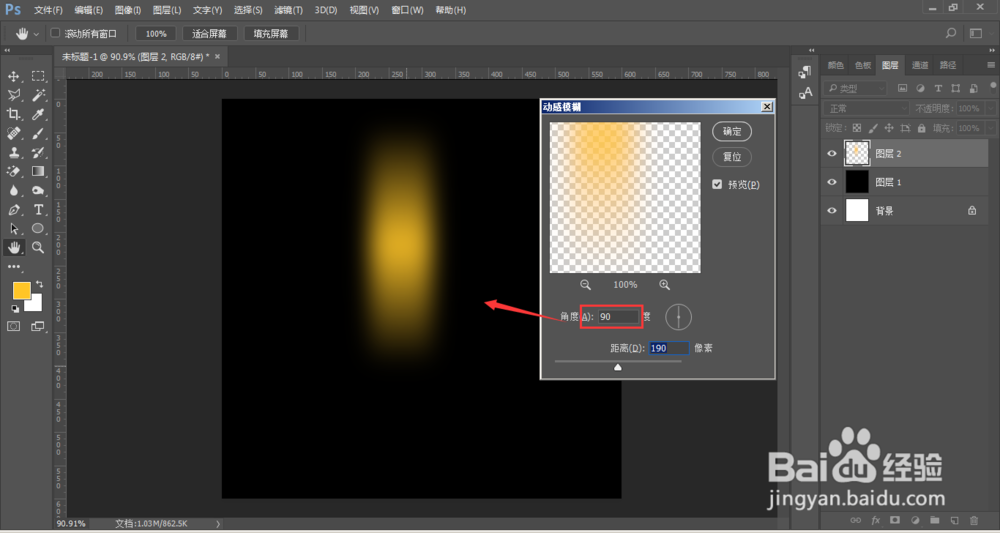This screenshot has height=533, width=1000.
Task: Select the Zoom tool in toolbar
Action: [x=38, y=247]
